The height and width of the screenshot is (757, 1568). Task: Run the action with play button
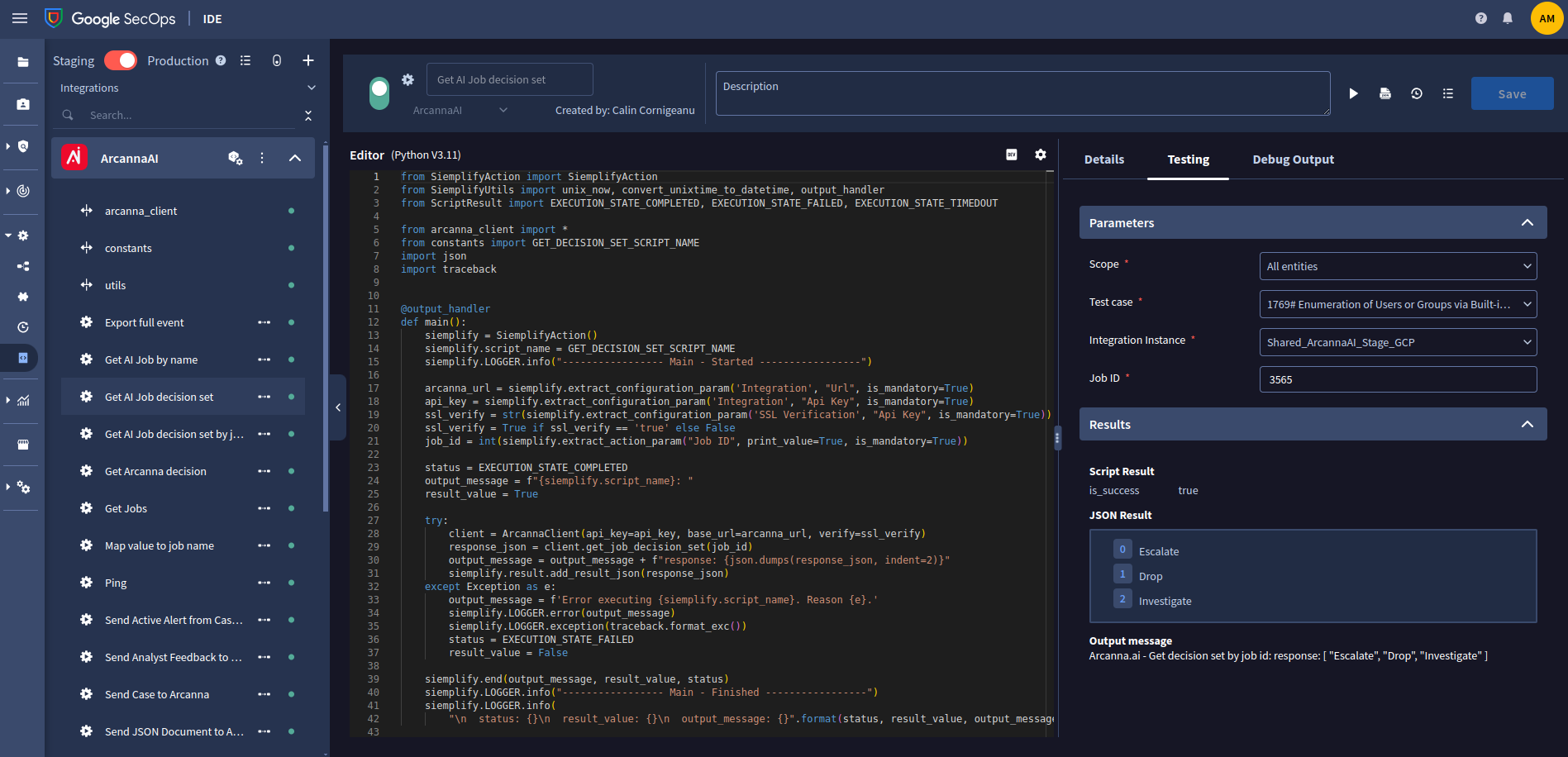tap(1354, 93)
